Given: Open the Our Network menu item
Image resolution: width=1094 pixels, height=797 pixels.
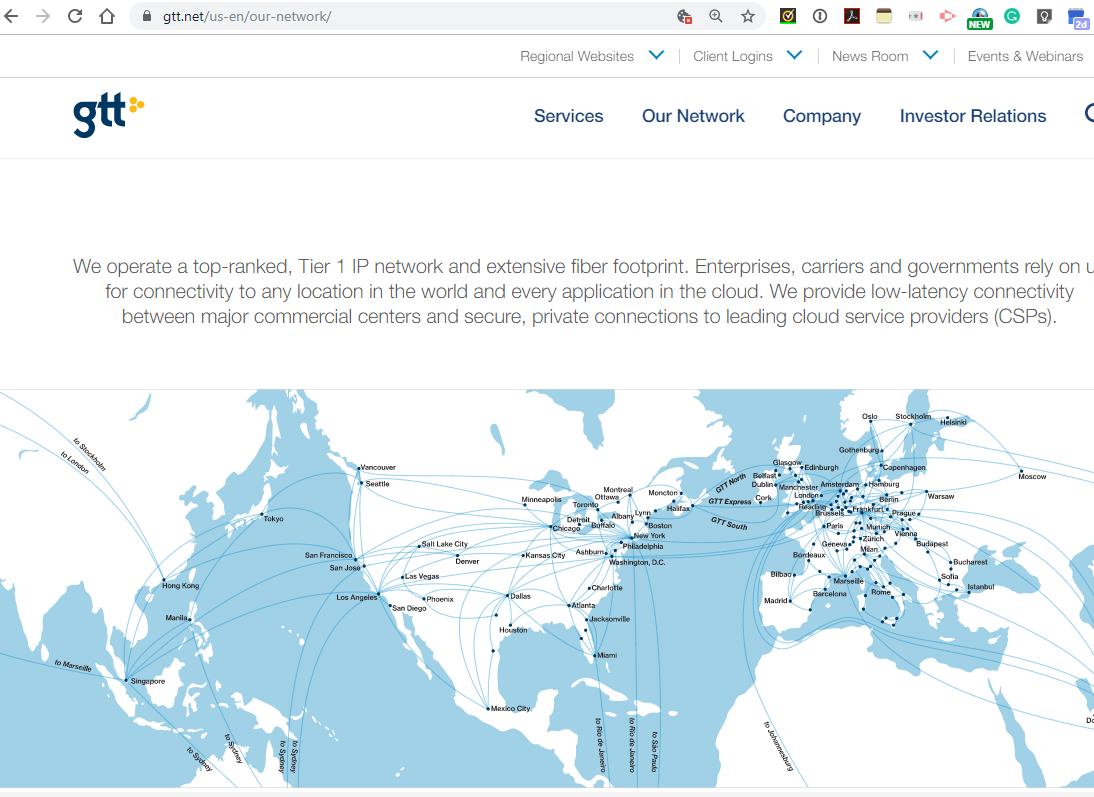Looking at the screenshot, I should pos(693,116).
